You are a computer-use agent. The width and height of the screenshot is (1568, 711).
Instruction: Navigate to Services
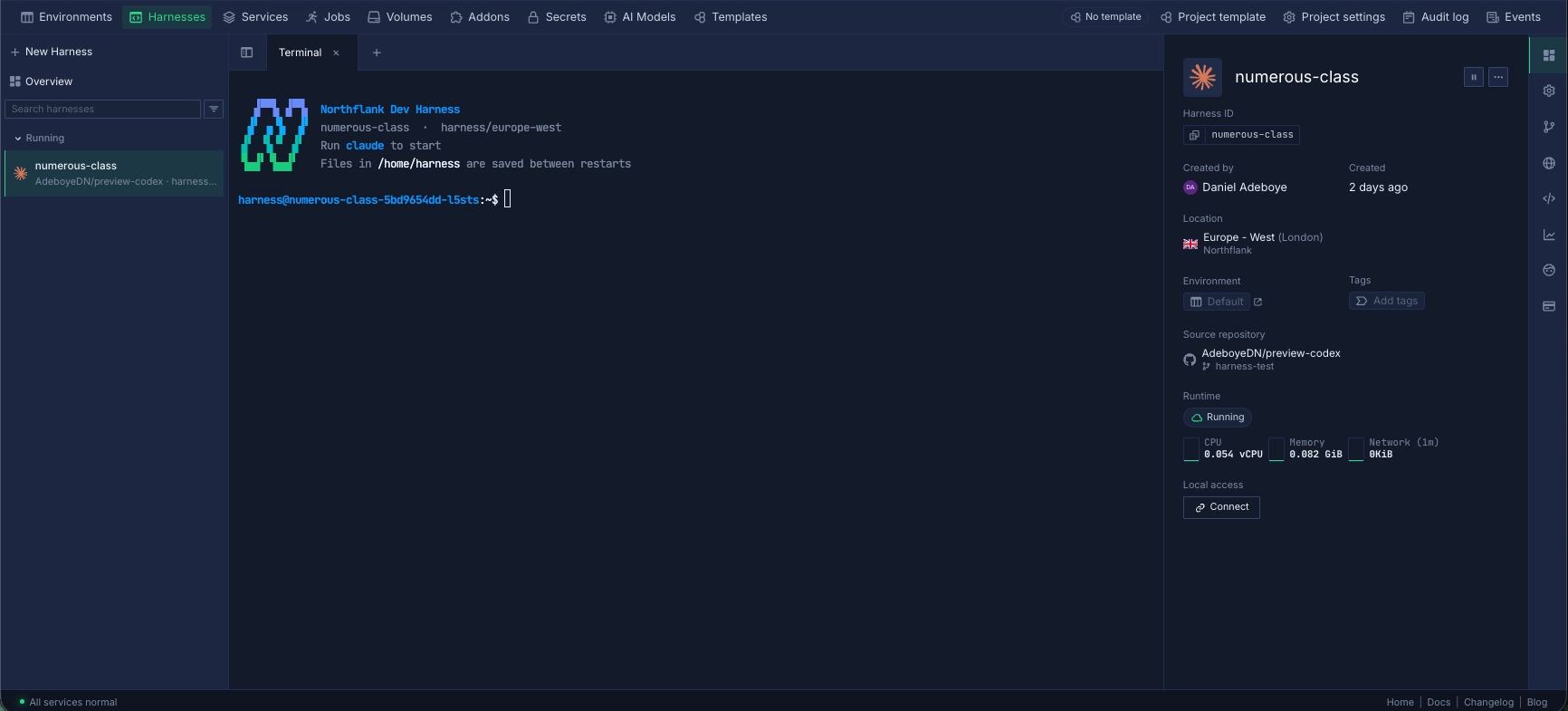[x=255, y=17]
